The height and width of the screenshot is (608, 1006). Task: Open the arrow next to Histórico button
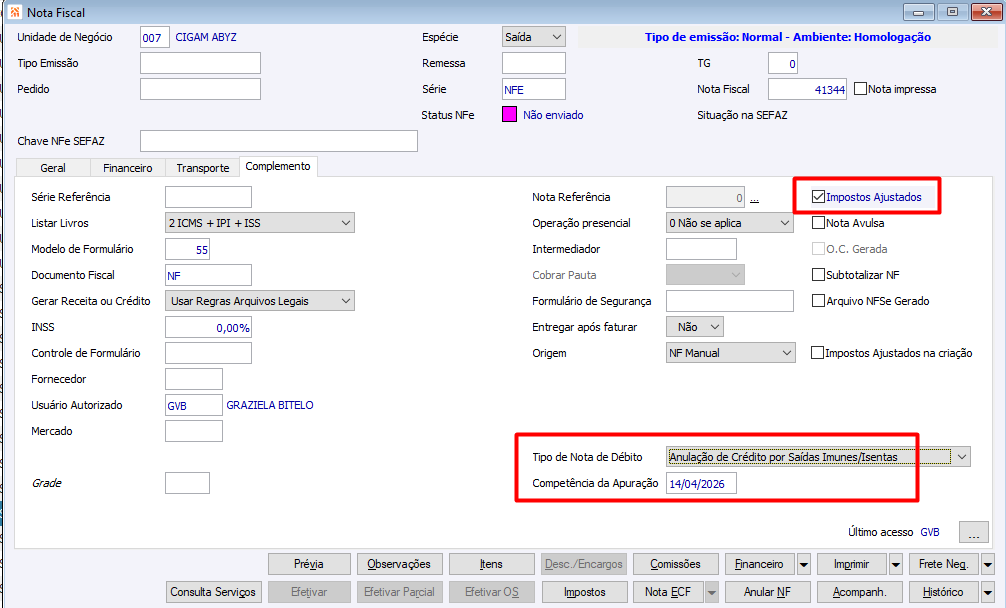[988, 592]
